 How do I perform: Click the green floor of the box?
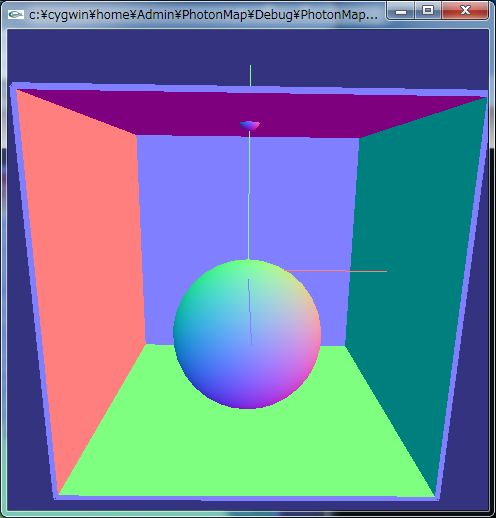(247, 447)
